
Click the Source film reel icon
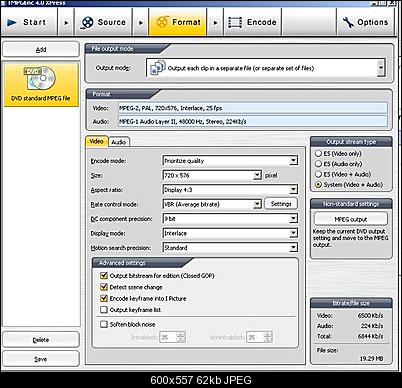(x=87, y=22)
